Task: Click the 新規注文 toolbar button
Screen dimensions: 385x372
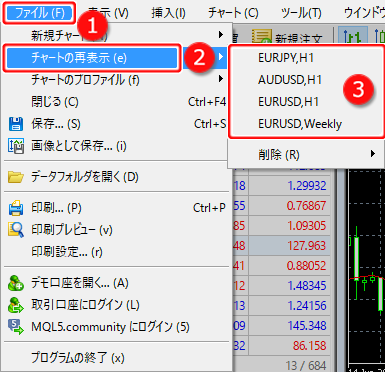Action: [x=287, y=37]
